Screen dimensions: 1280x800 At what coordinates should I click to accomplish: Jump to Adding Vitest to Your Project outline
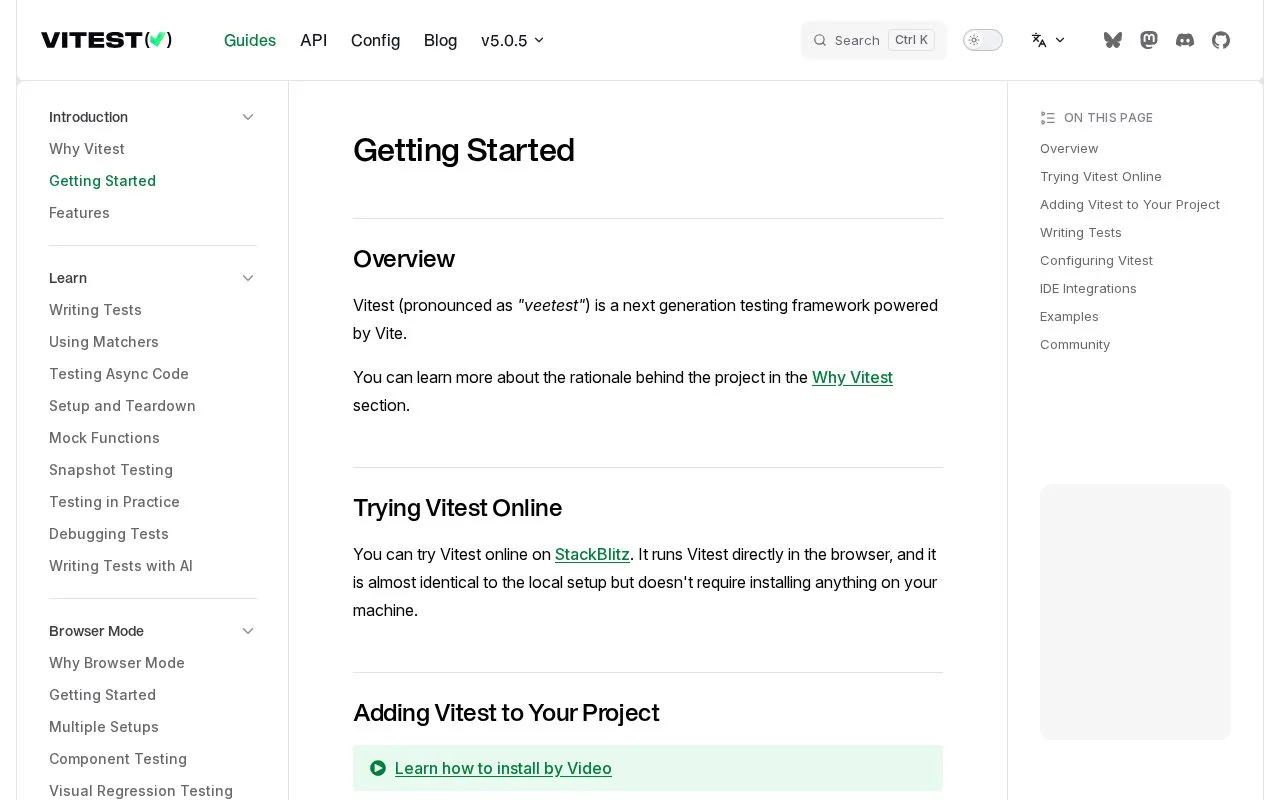tap(1130, 204)
